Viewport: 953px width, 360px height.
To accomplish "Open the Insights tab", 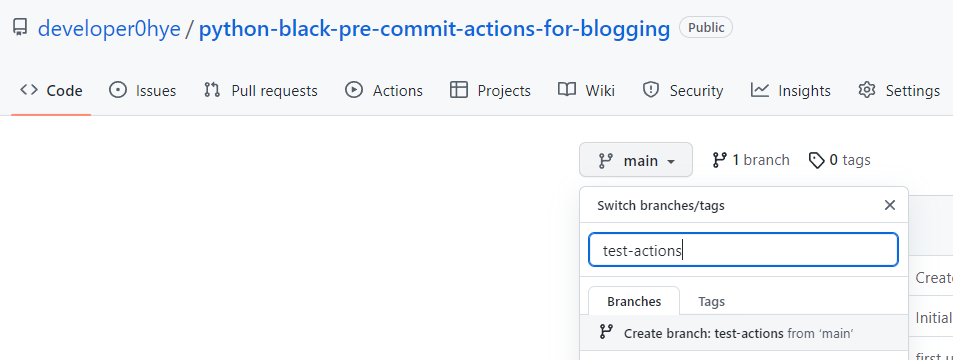I will pos(790,91).
